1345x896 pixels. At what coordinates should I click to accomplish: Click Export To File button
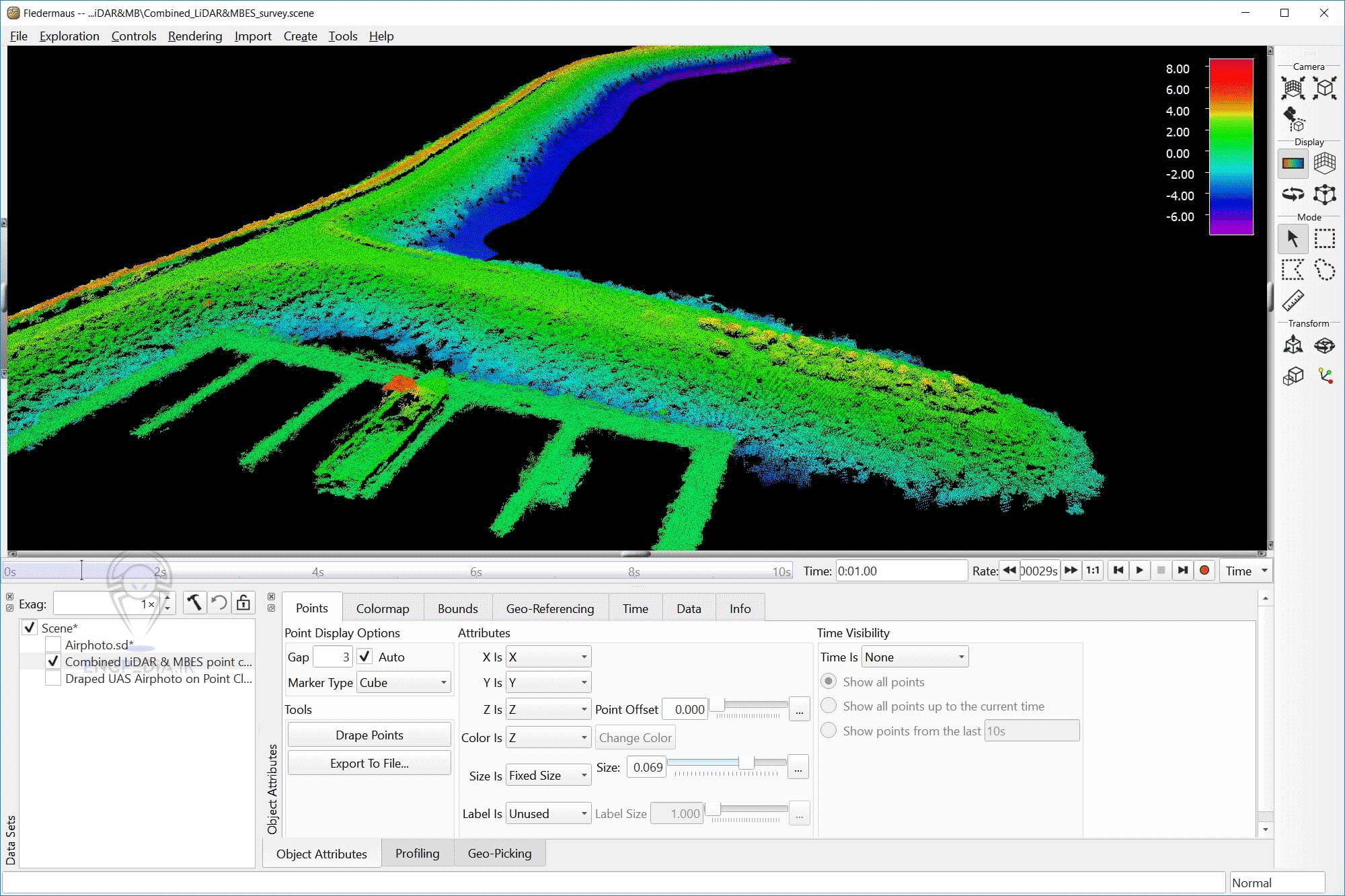coord(369,763)
